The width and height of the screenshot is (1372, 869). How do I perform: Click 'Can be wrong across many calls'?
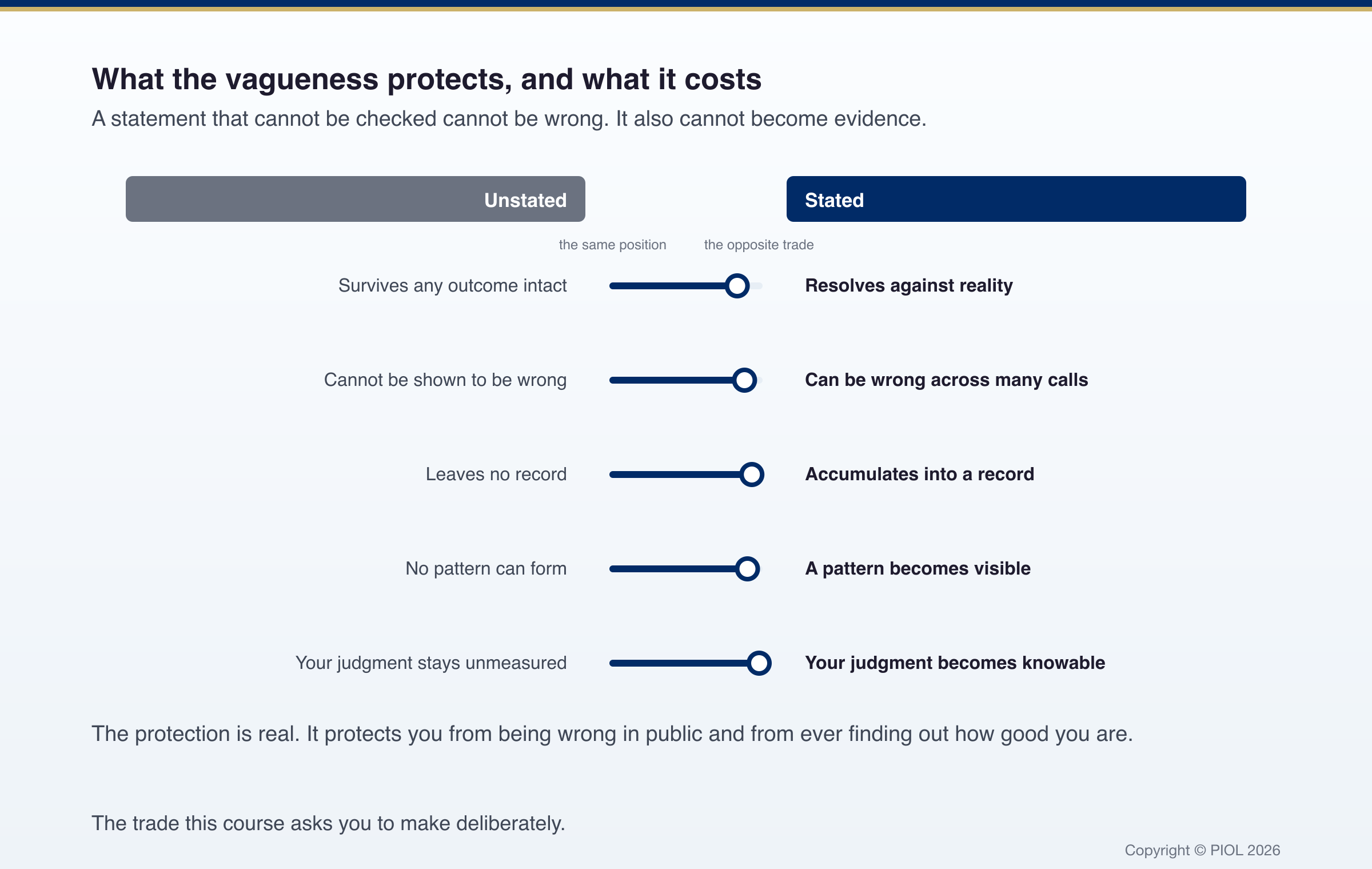[946, 380]
